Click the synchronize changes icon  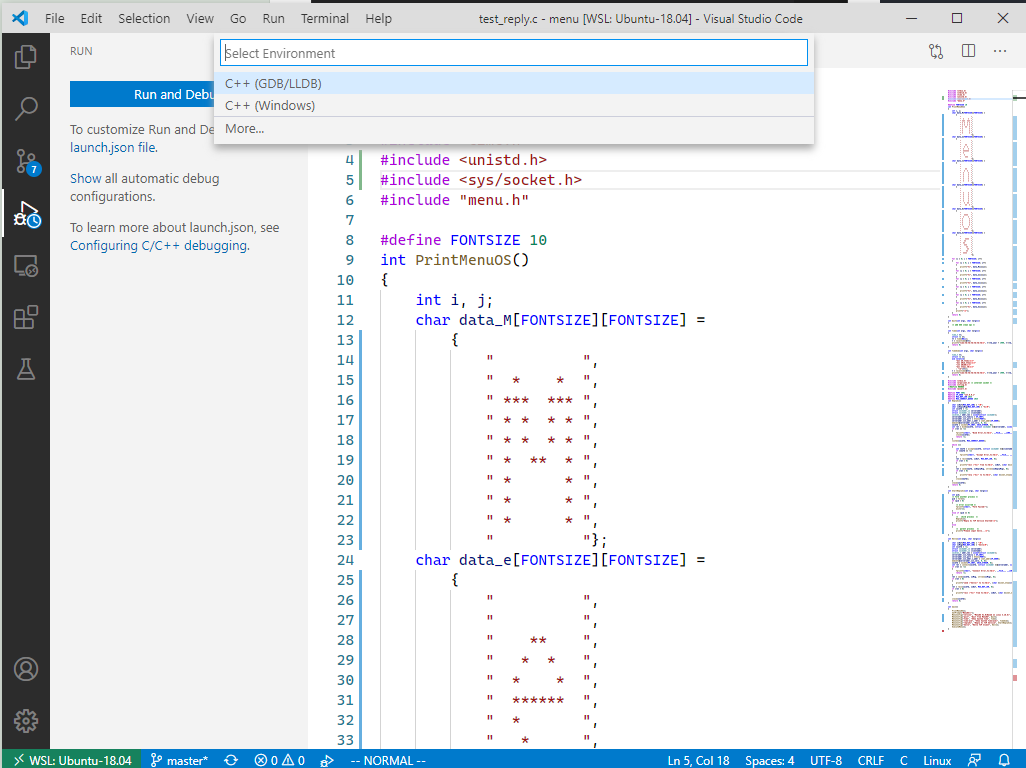231,760
